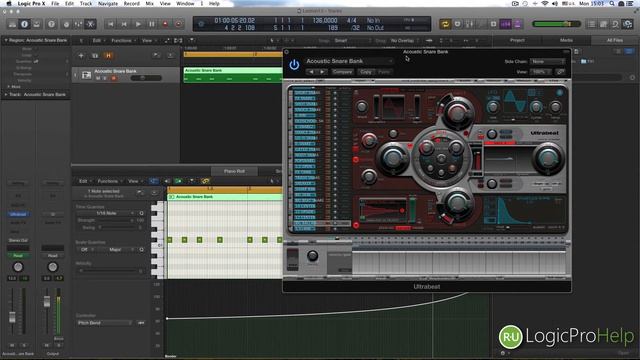
Task: Open the Browsers button at far right
Action: point(628,24)
